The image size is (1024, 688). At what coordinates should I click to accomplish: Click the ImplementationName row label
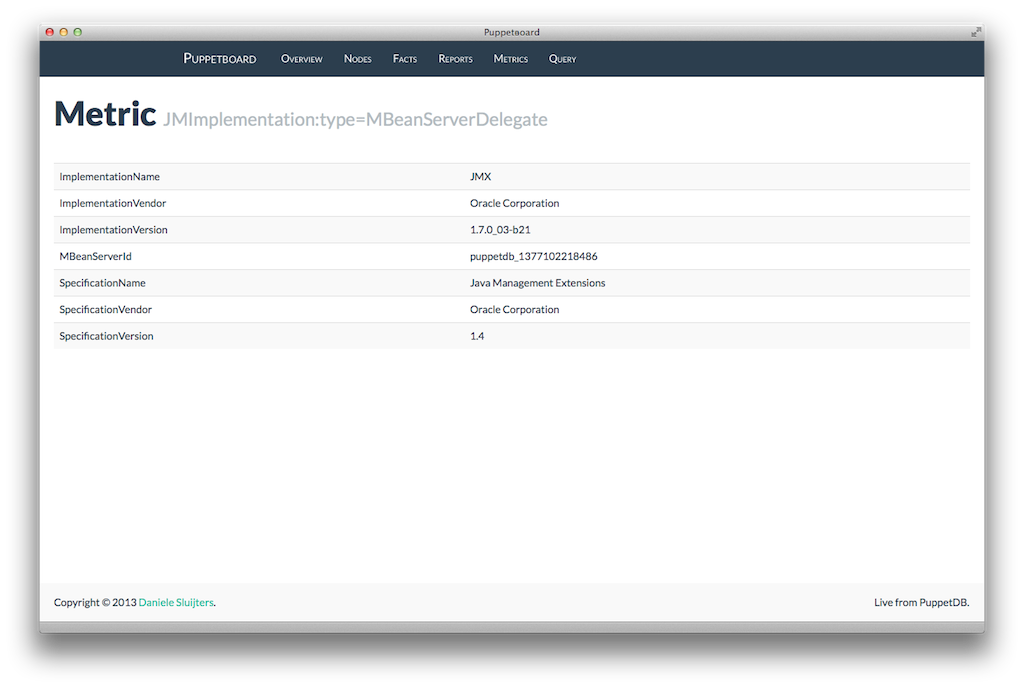109,176
